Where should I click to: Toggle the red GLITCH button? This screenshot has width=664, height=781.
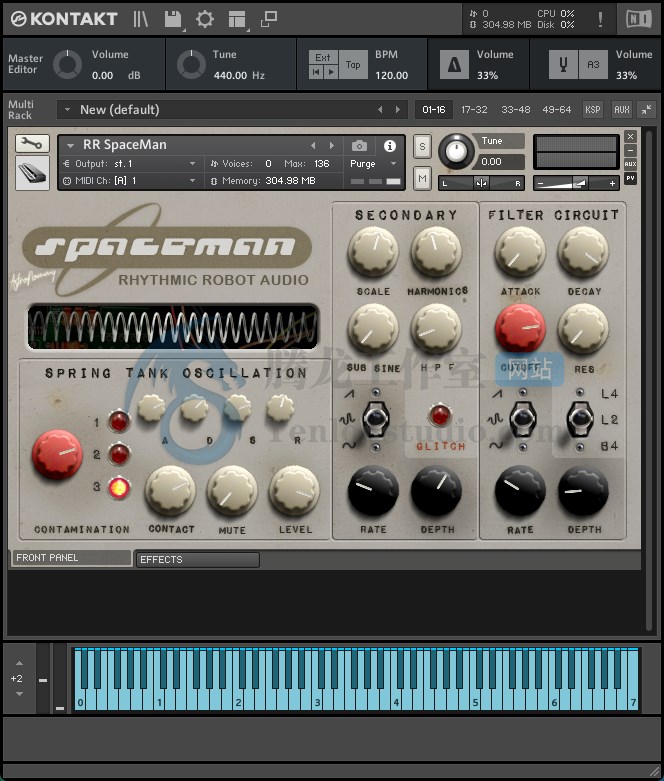point(440,415)
